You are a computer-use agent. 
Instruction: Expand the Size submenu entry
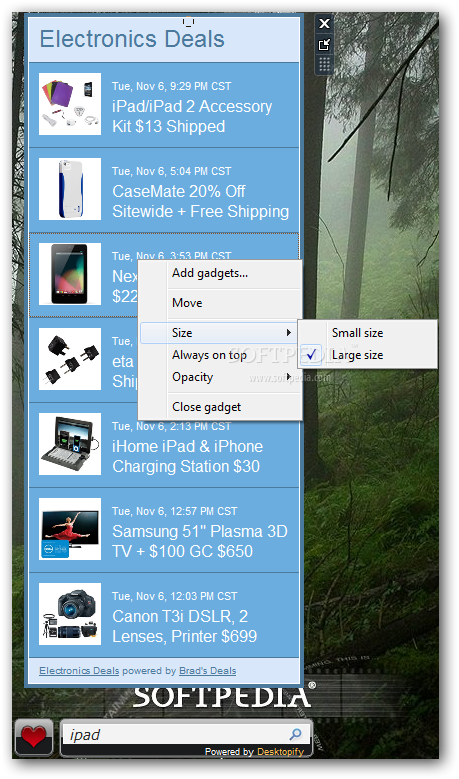click(220, 333)
